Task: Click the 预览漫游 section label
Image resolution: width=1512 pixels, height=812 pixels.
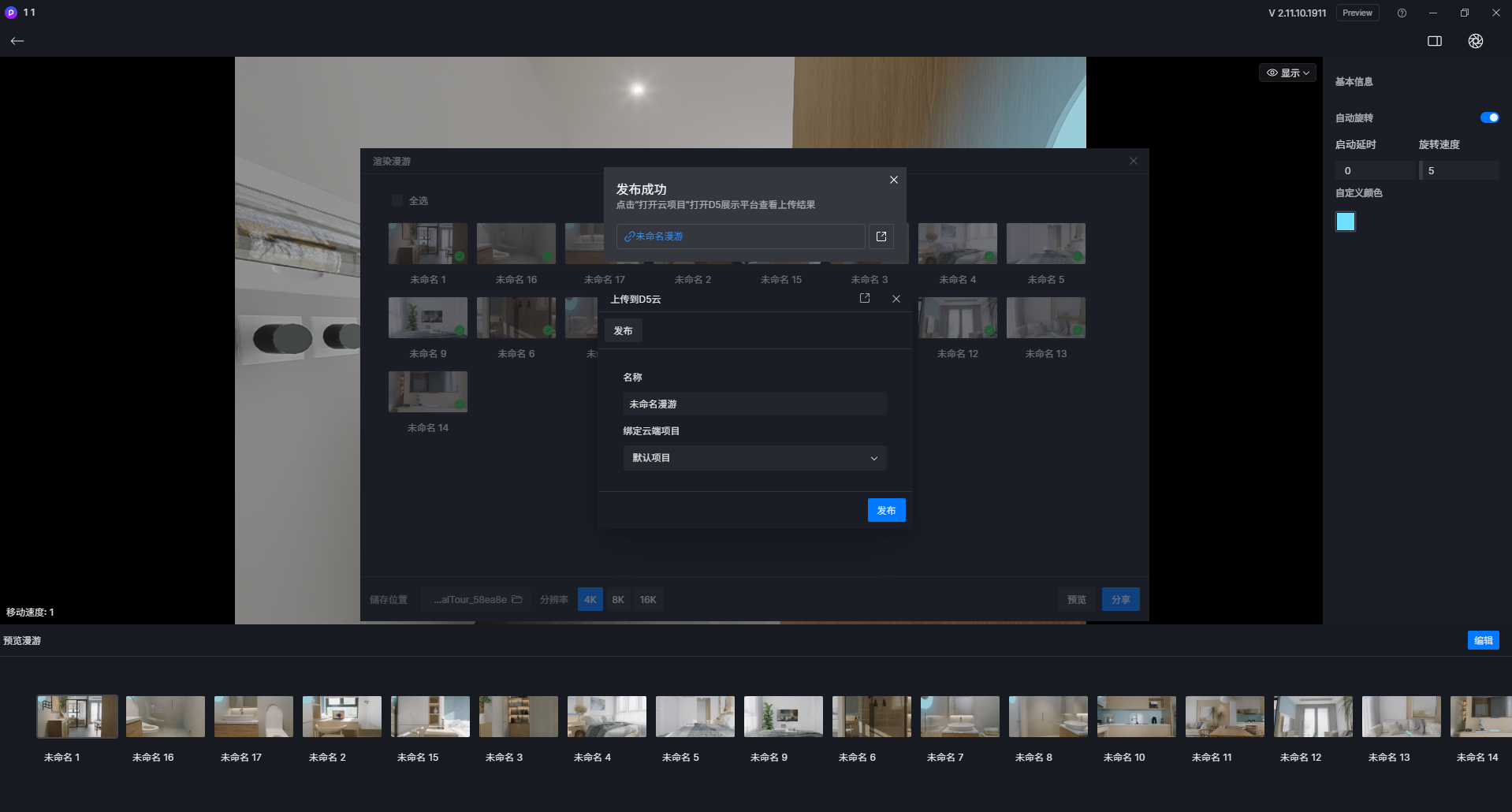Action: [22, 641]
